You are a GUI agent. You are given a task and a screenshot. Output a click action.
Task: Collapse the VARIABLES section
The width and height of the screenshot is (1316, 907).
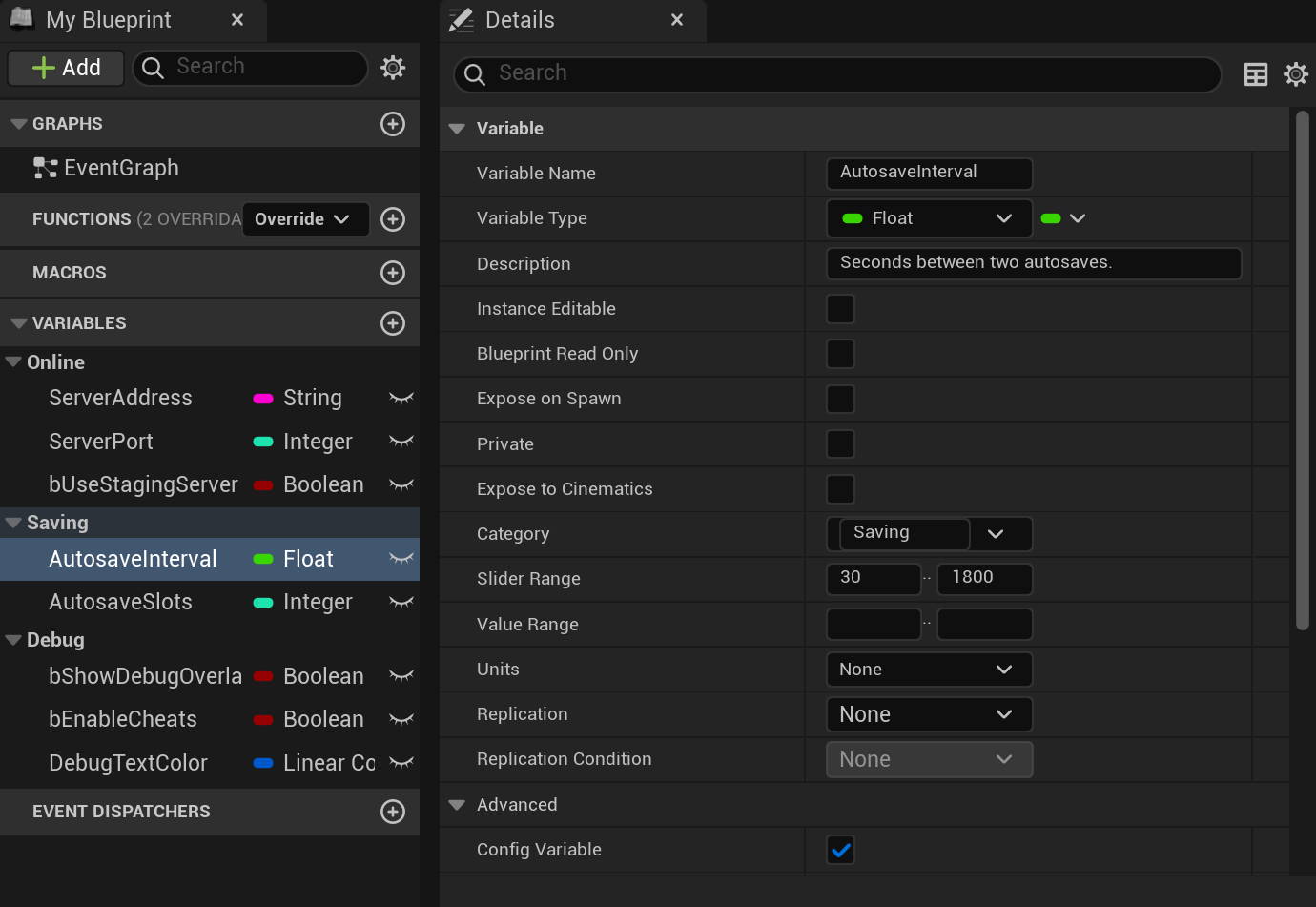pos(18,323)
